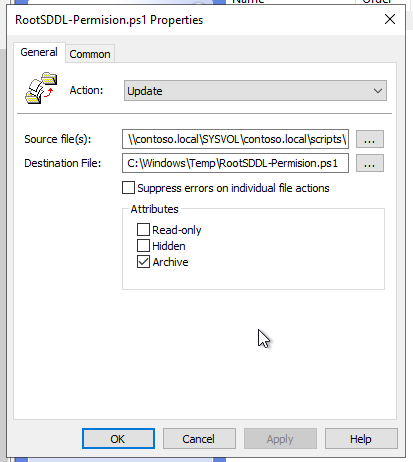413x462 pixels.
Task: Open the Action dropdown arrow
Action: pyautogui.click(x=378, y=91)
